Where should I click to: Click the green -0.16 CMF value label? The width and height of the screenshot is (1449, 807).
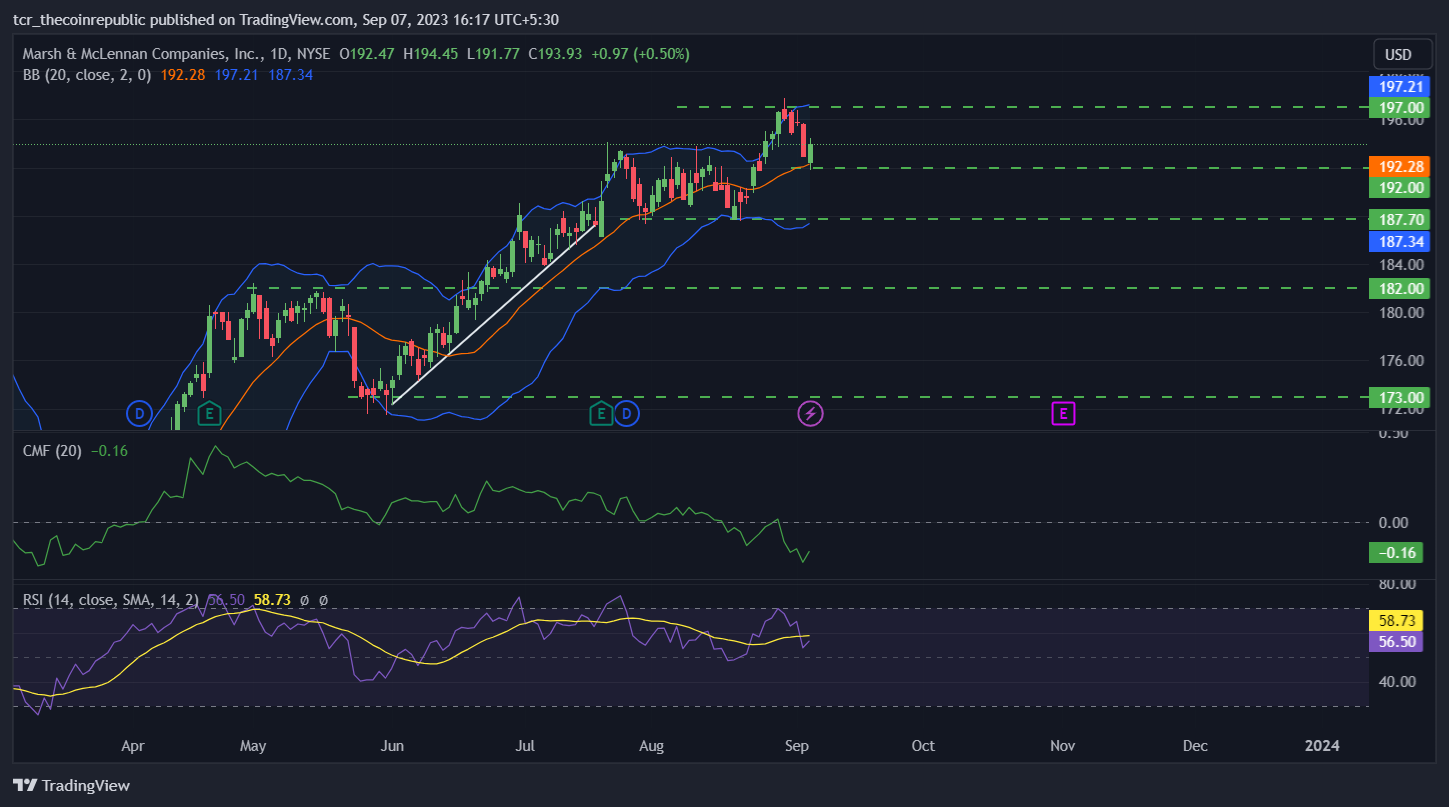pyautogui.click(x=1394, y=553)
